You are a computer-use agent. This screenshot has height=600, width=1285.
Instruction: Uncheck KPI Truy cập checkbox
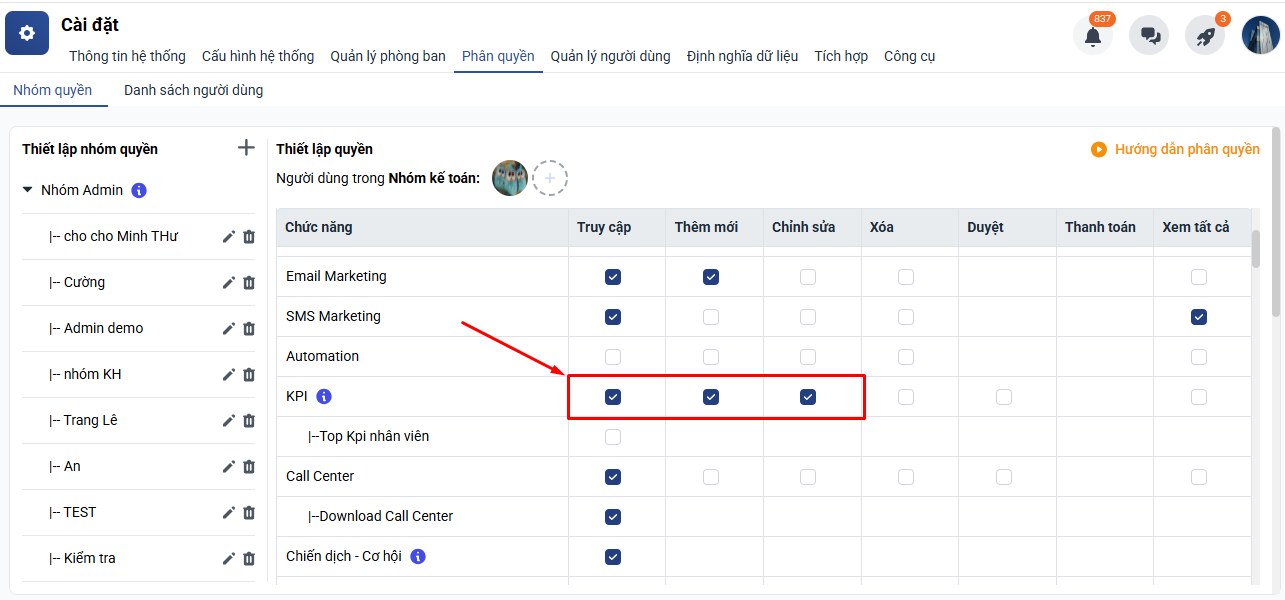coord(613,397)
